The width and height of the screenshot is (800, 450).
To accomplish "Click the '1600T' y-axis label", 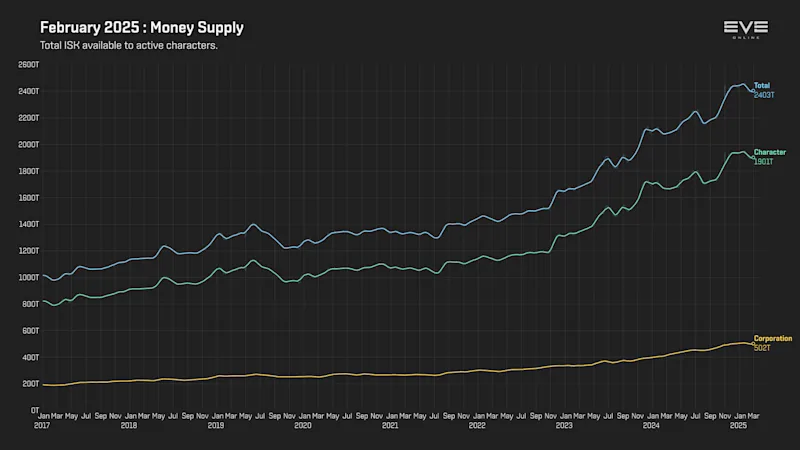I will pyautogui.click(x=29, y=197).
